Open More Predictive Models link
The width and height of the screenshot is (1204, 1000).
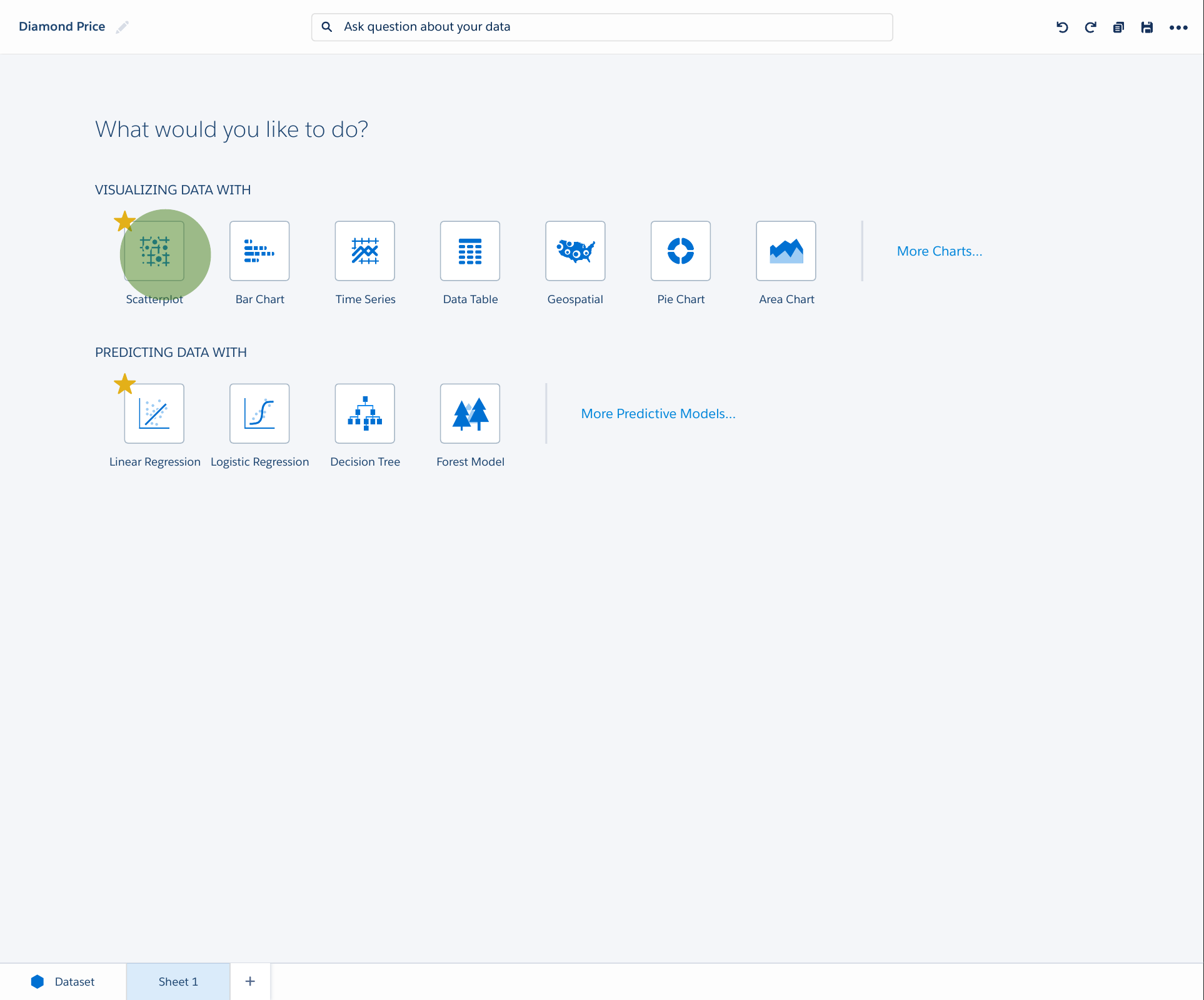click(x=658, y=414)
